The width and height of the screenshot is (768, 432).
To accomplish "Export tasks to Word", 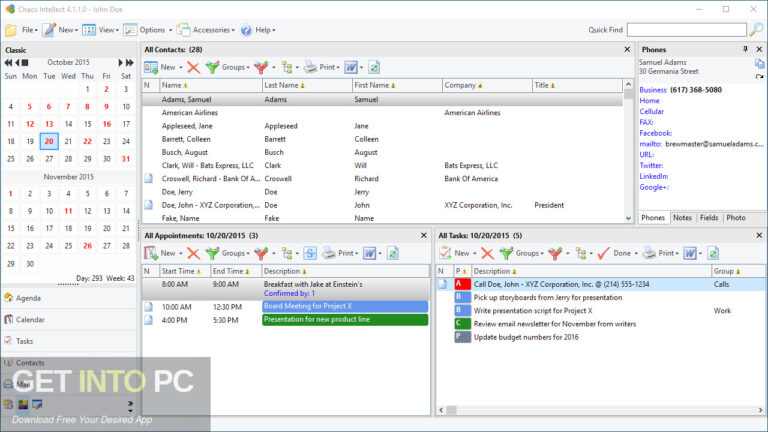I will [x=690, y=253].
